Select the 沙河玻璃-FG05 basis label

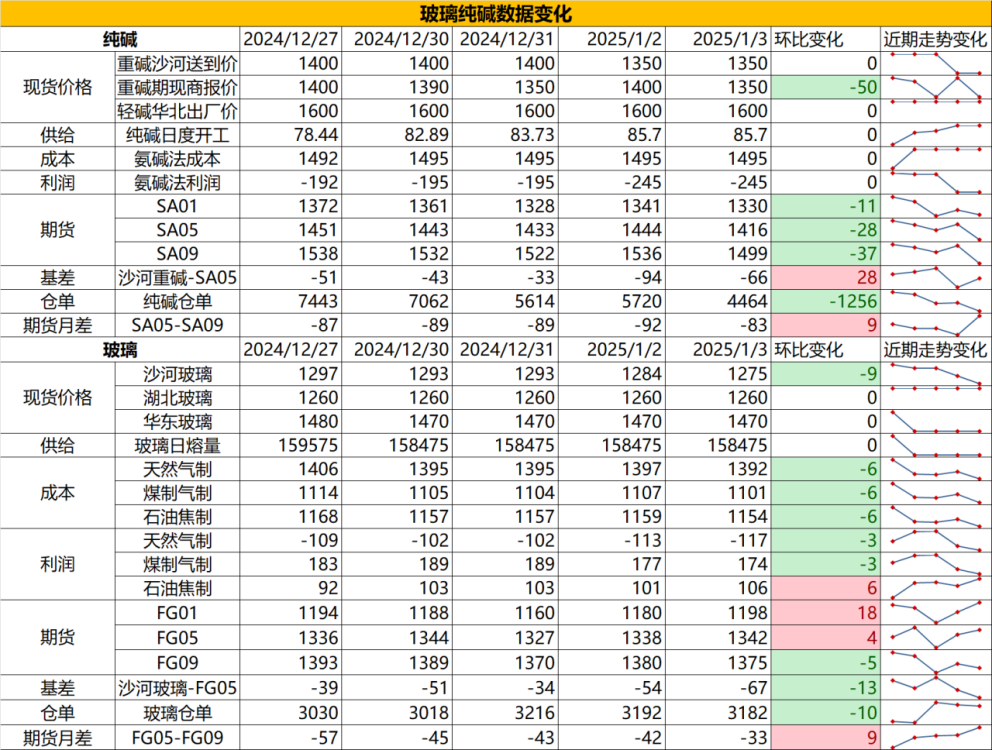(177, 687)
